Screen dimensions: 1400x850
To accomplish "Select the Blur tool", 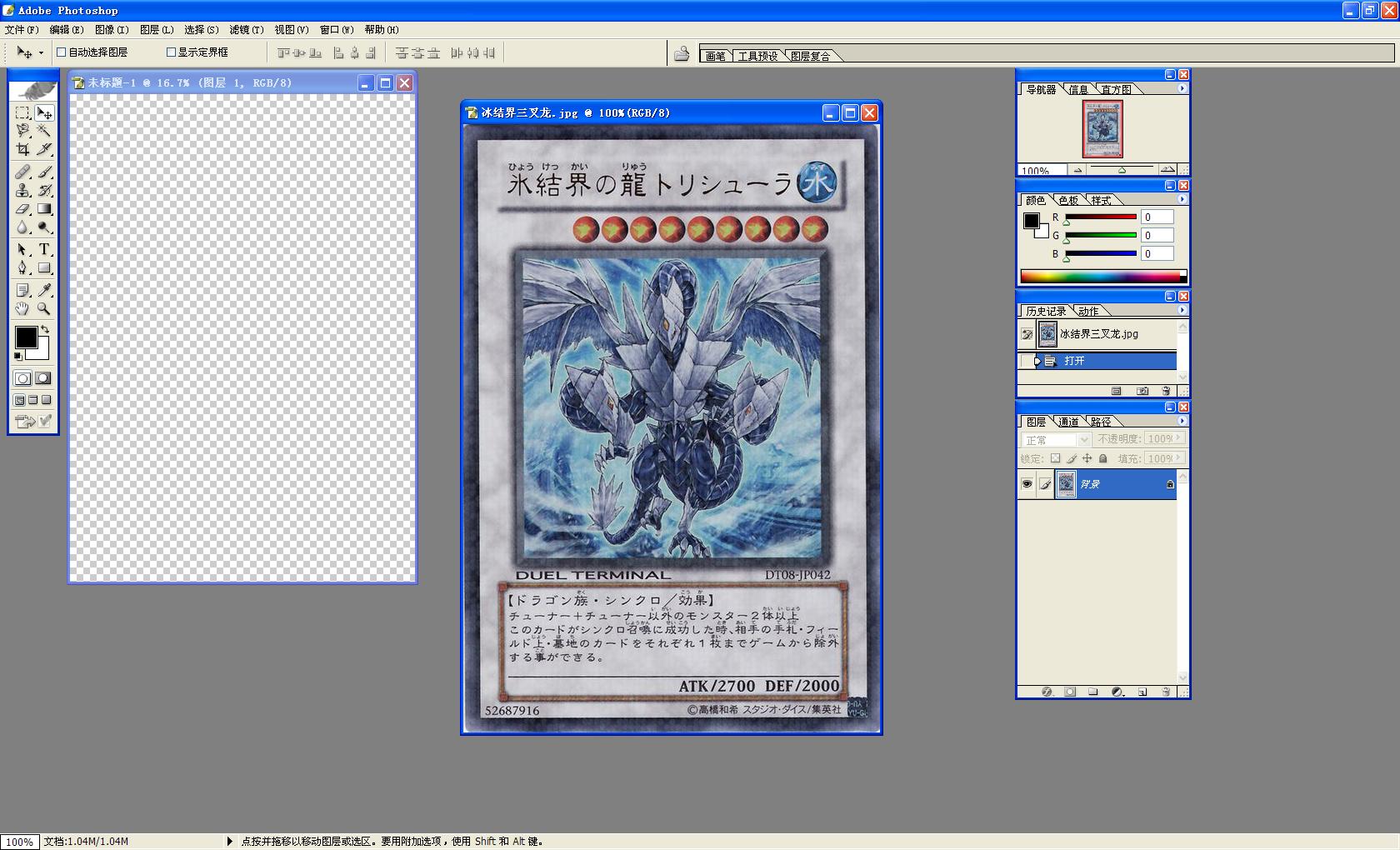I will (22, 227).
